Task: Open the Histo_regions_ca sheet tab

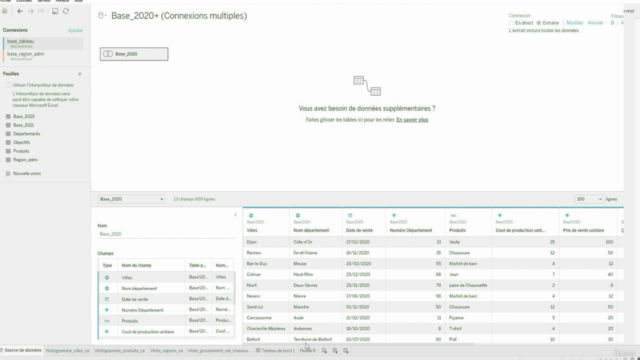Action: tap(167, 351)
